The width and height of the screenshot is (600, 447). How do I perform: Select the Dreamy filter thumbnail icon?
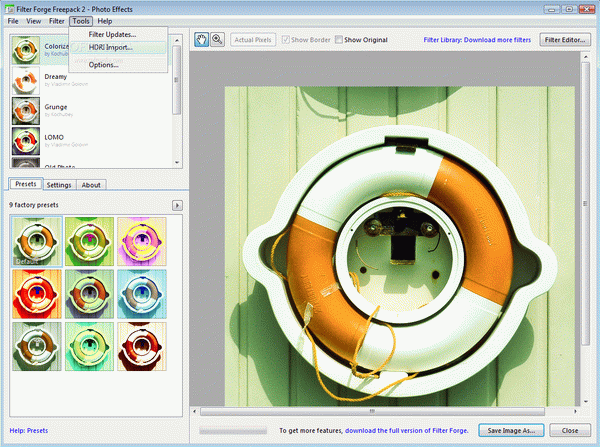pos(26,80)
